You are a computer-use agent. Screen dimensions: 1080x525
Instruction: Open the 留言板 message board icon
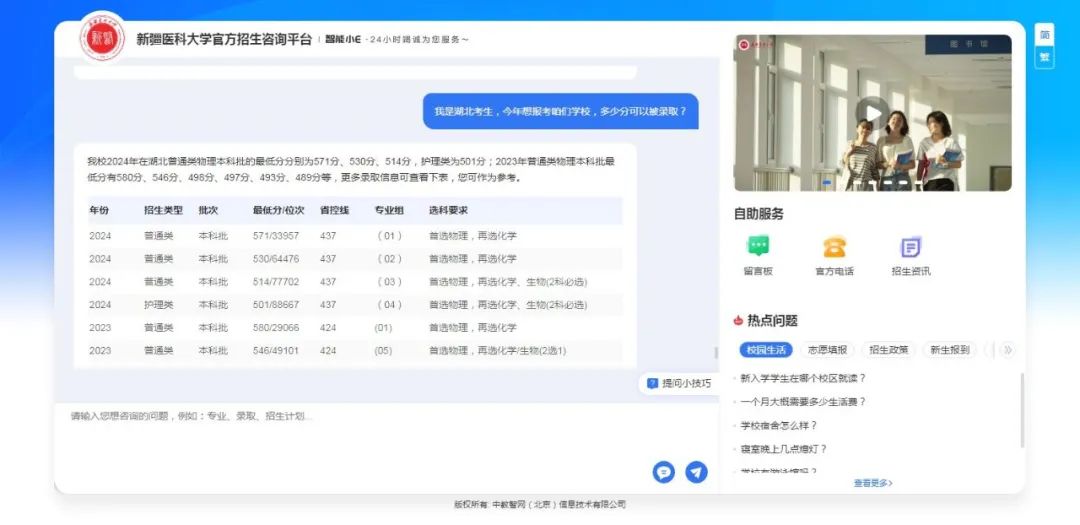(x=758, y=247)
